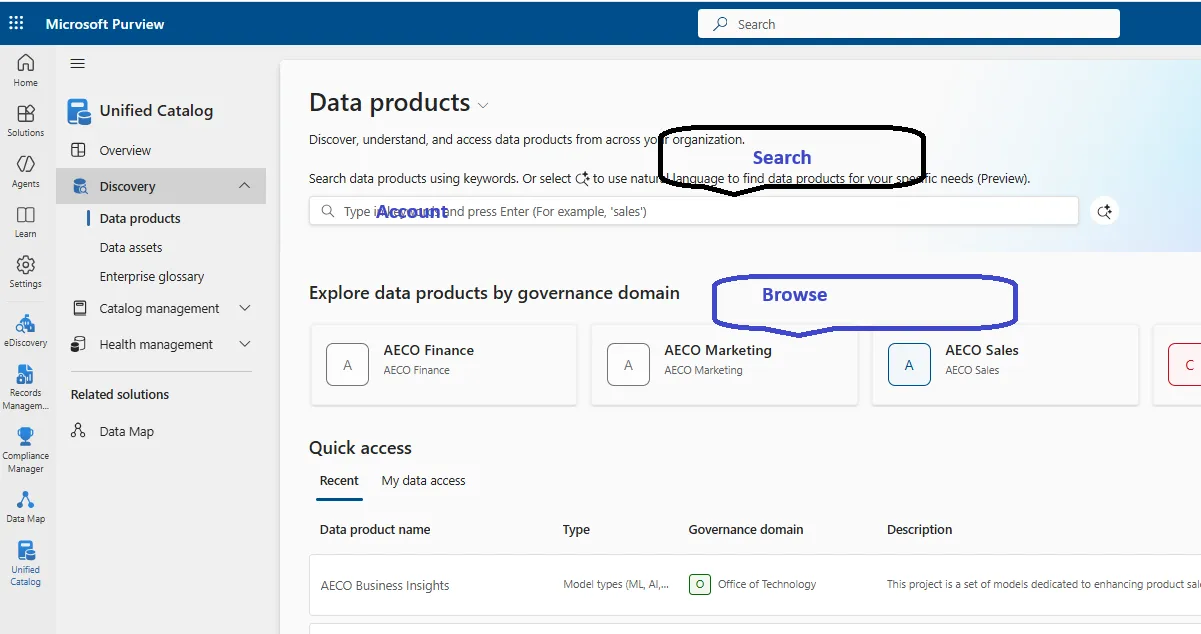Open Settings gear in left rail
Image resolution: width=1201 pixels, height=634 pixels.
(25, 271)
